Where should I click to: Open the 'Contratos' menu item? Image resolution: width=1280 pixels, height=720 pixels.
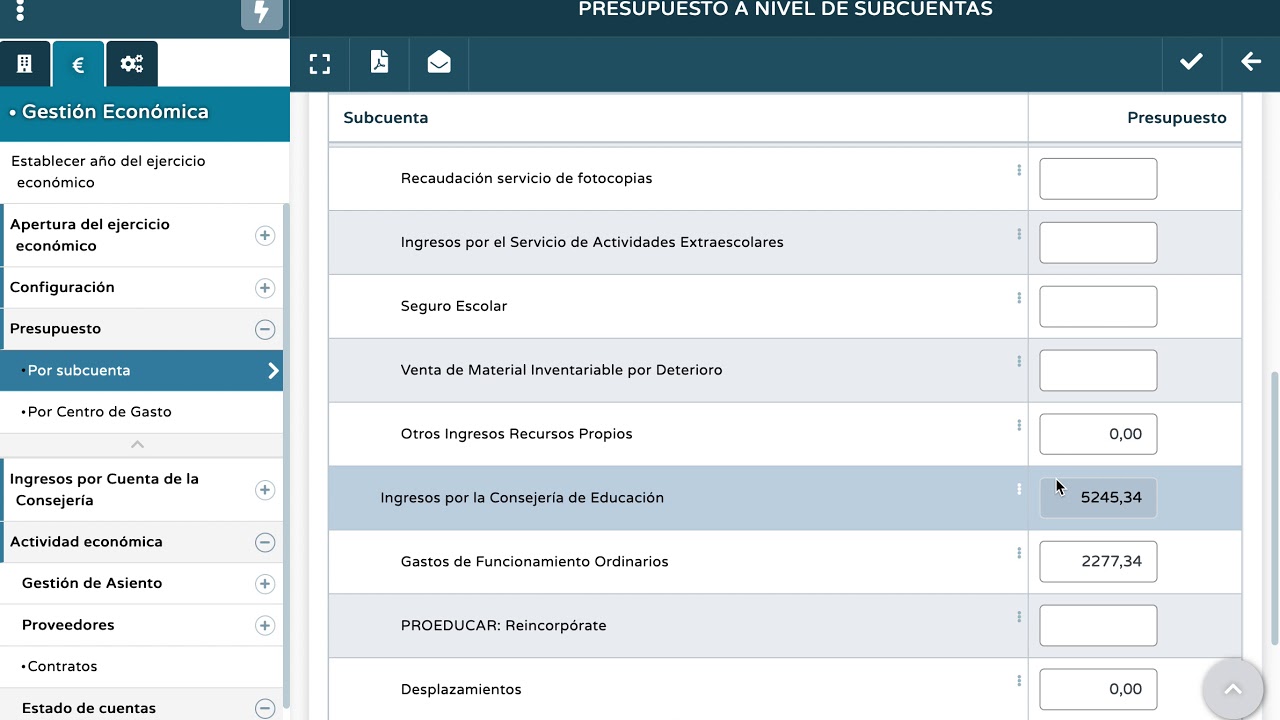[x=141, y=667]
